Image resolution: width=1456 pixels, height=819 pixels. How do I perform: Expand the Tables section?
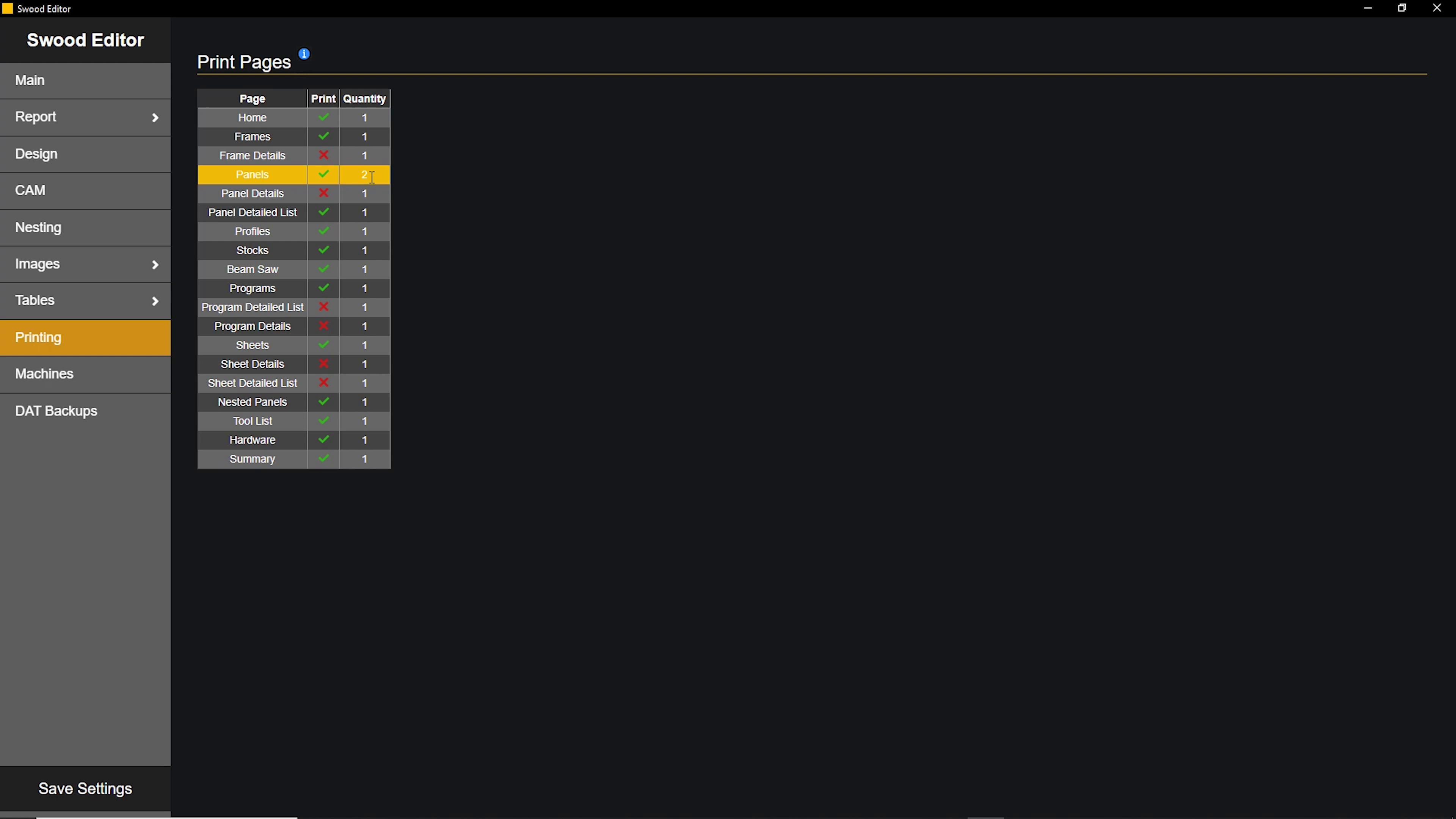(85, 300)
